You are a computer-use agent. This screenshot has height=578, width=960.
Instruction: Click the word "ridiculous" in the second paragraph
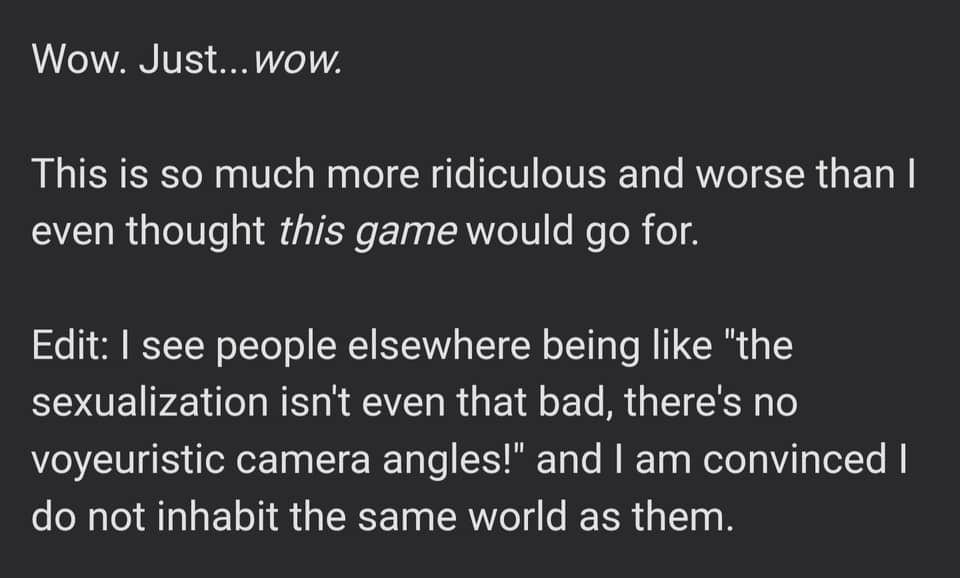(x=511, y=175)
